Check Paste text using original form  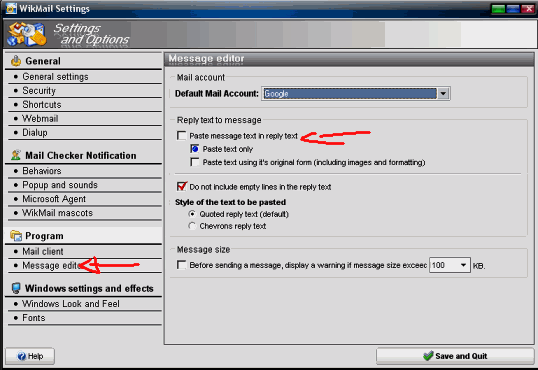(x=195, y=162)
